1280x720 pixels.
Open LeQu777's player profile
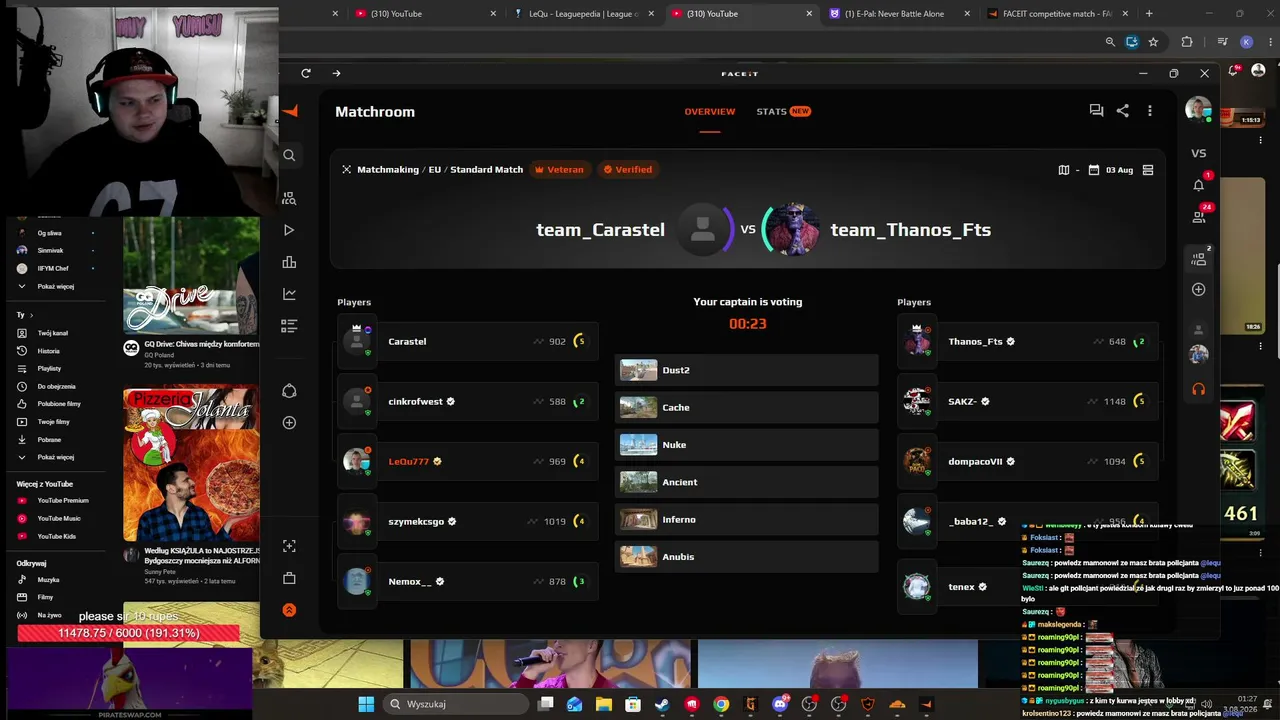coord(468,461)
